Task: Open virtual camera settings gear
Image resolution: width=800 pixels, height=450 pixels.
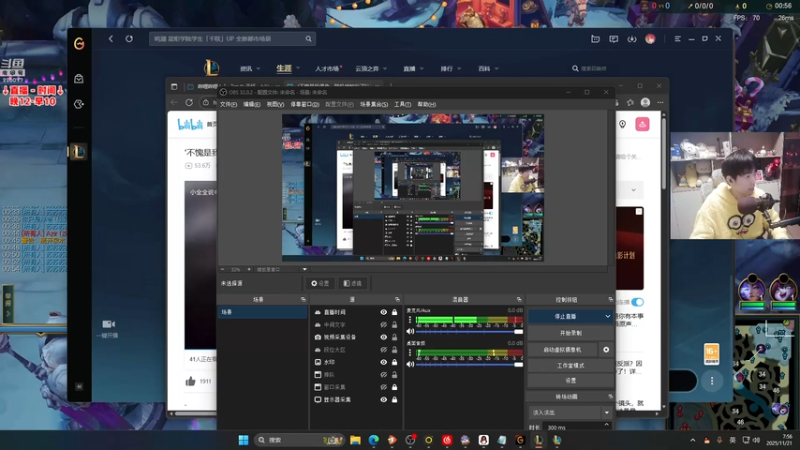Action: [x=606, y=350]
